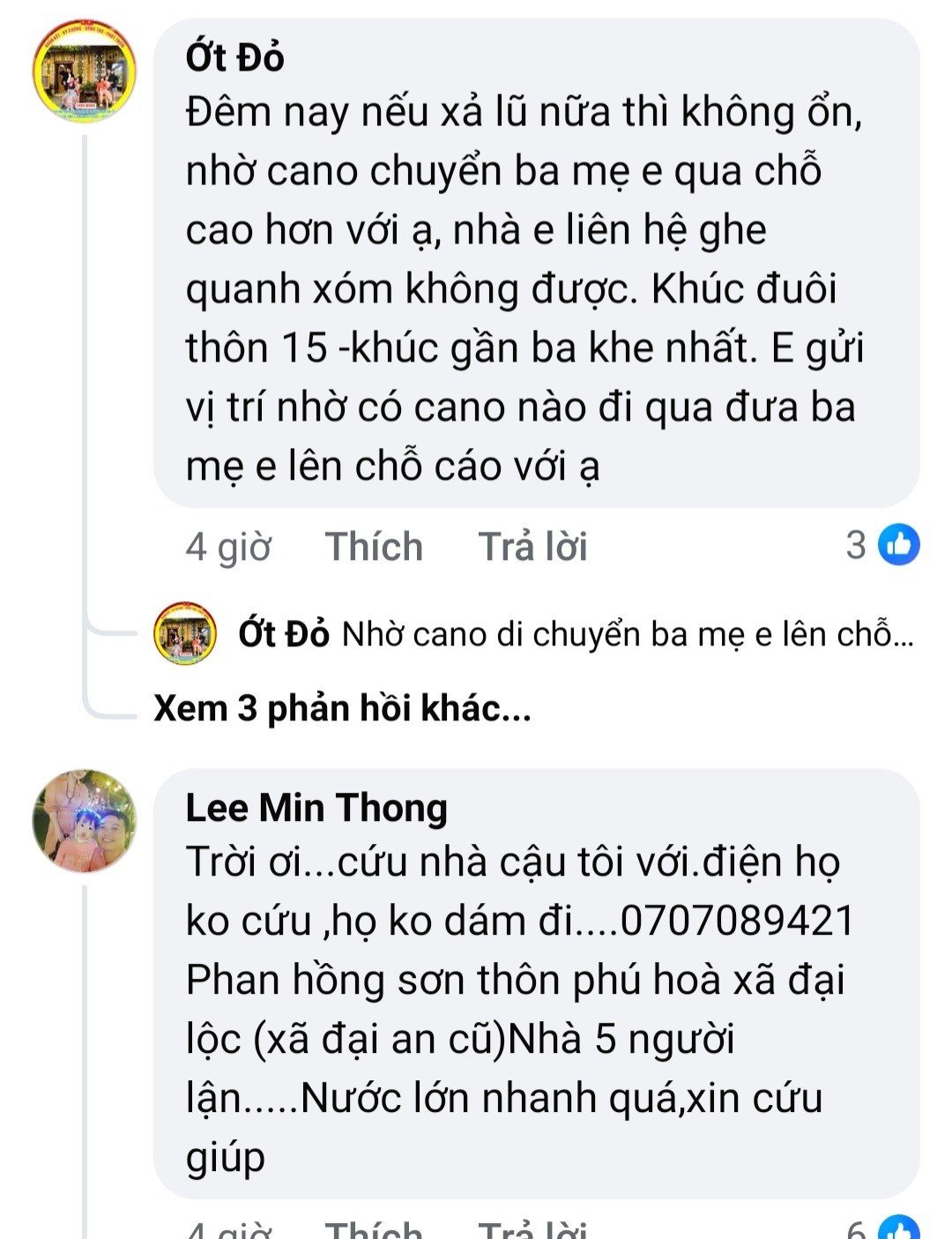
Task: Open Ớt Đỏ's large profile picture
Action: click(84, 71)
